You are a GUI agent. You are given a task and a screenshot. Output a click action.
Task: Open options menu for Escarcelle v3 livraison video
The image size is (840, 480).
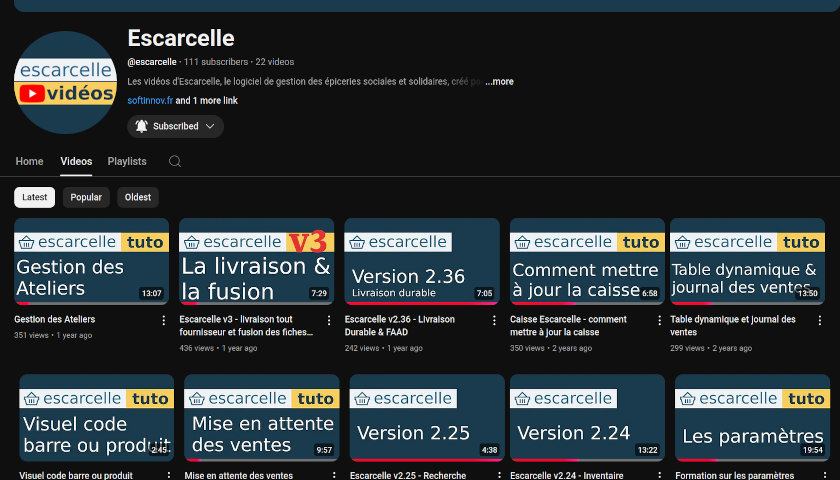pyautogui.click(x=329, y=320)
